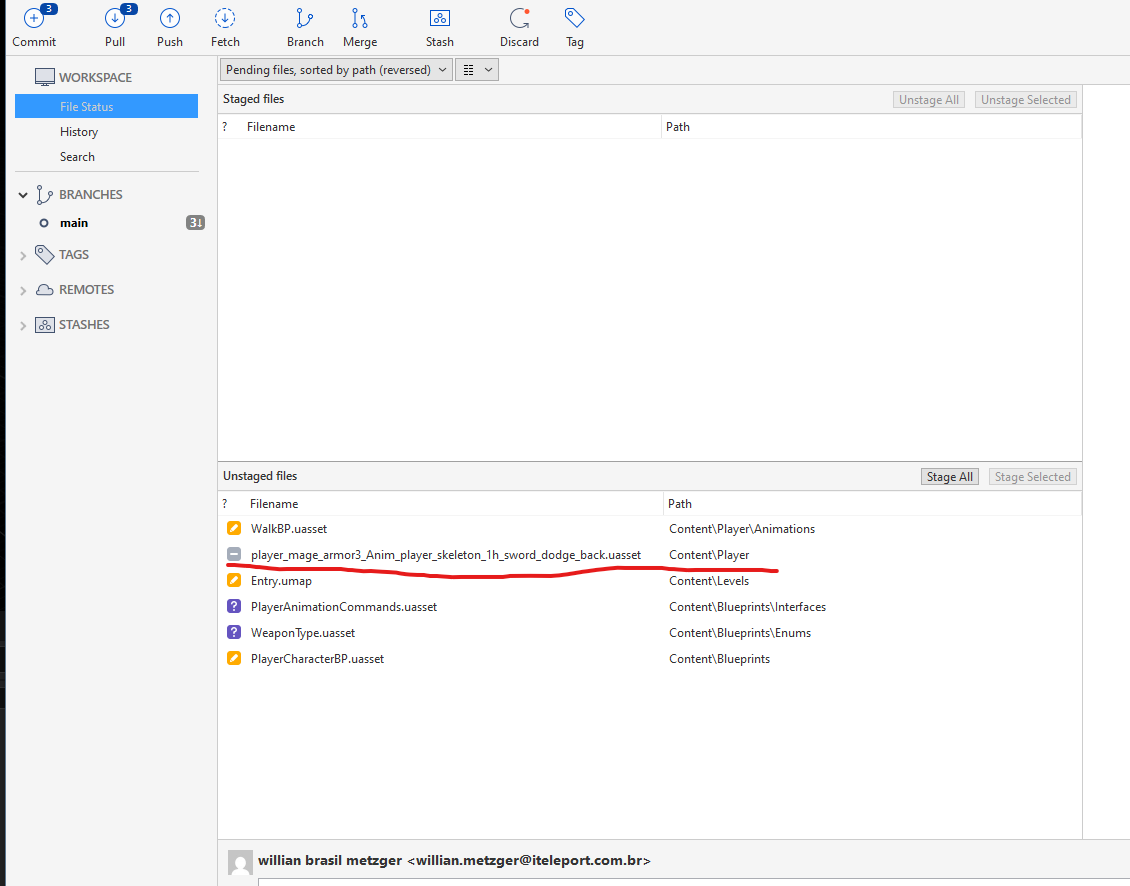Click the Stage Selected button

[x=1033, y=477]
